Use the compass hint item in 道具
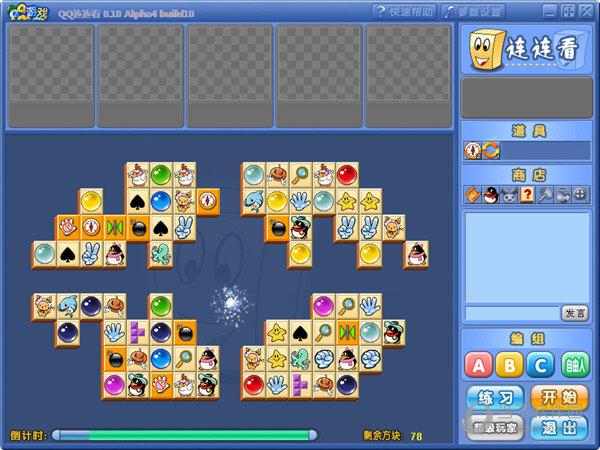Screen dimensions: 600x450 tap(473, 150)
